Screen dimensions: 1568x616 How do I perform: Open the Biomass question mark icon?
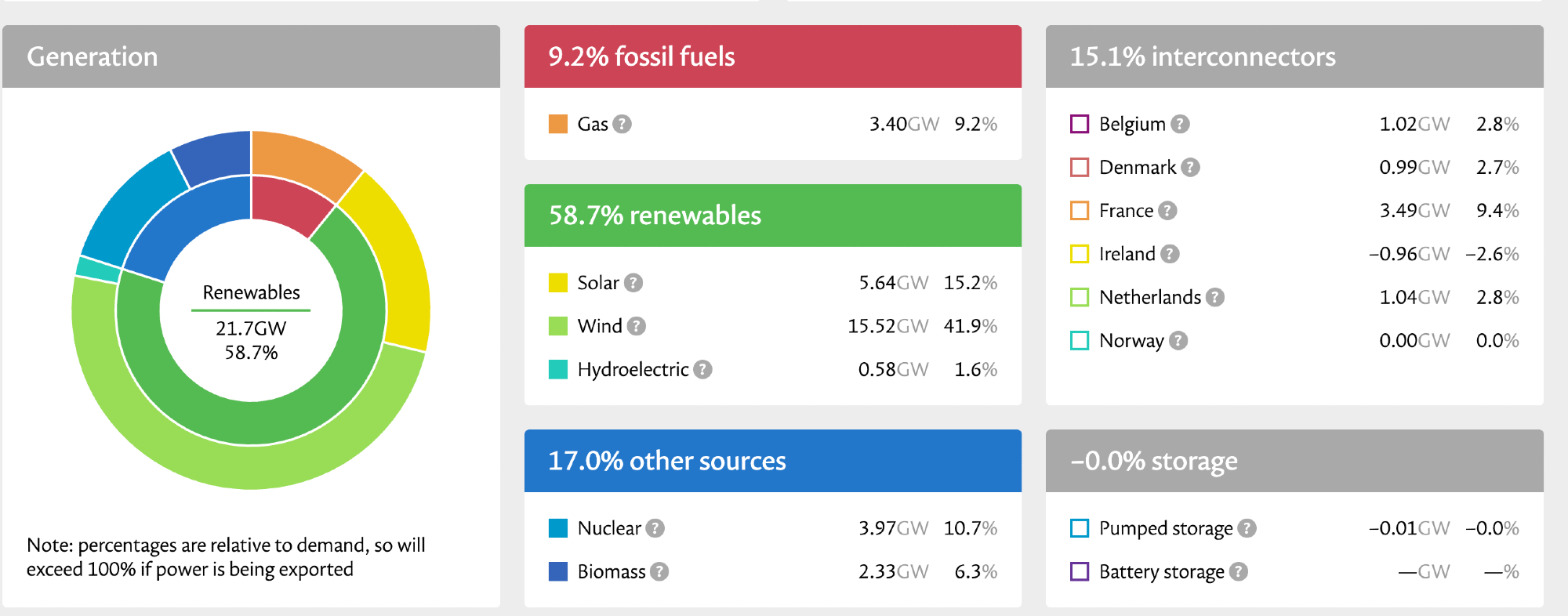pos(659,571)
